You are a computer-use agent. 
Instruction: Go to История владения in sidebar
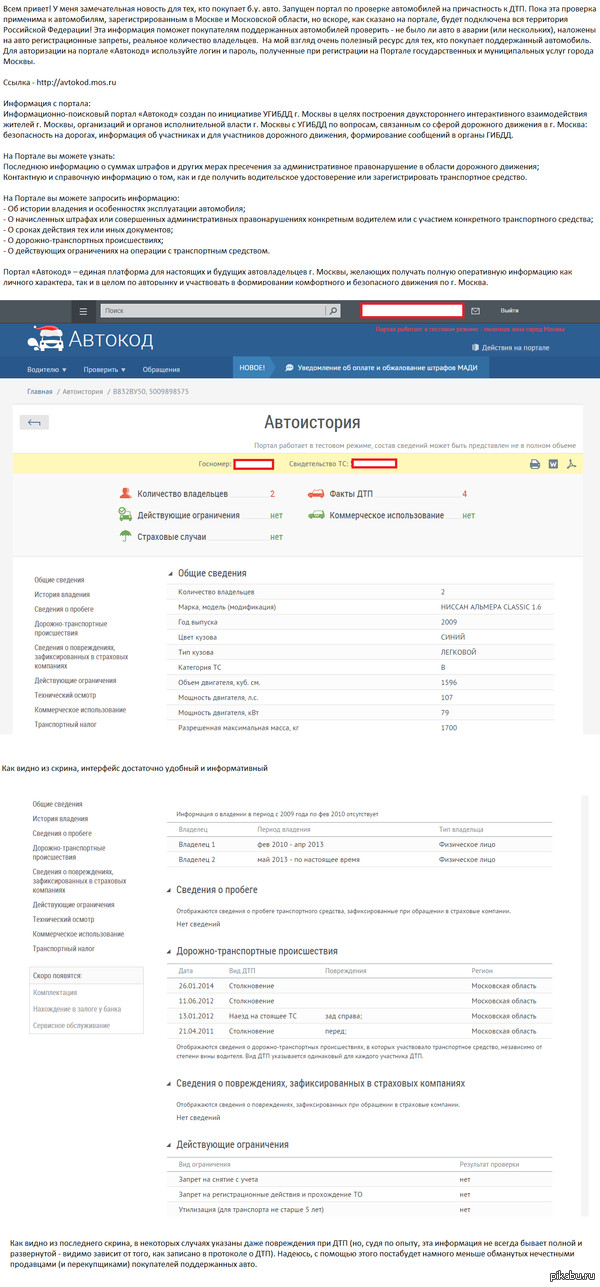62,594
